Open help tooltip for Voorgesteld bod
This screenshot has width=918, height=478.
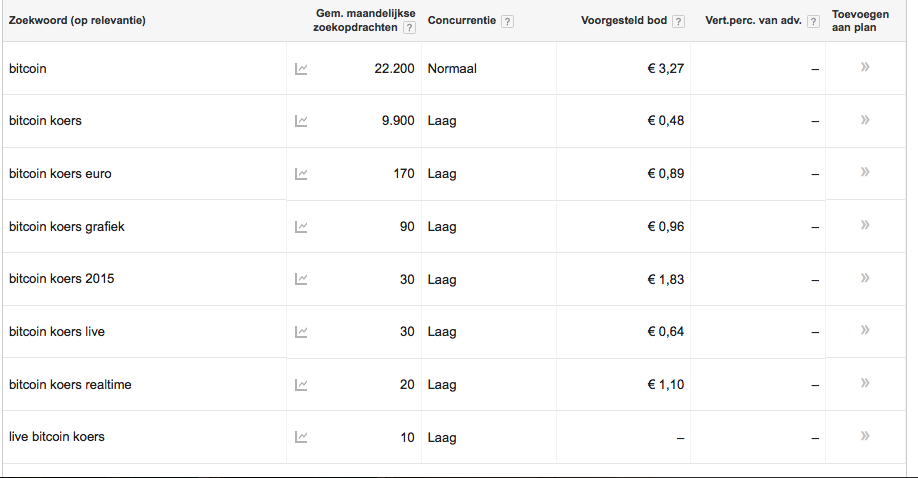pyautogui.click(x=679, y=22)
